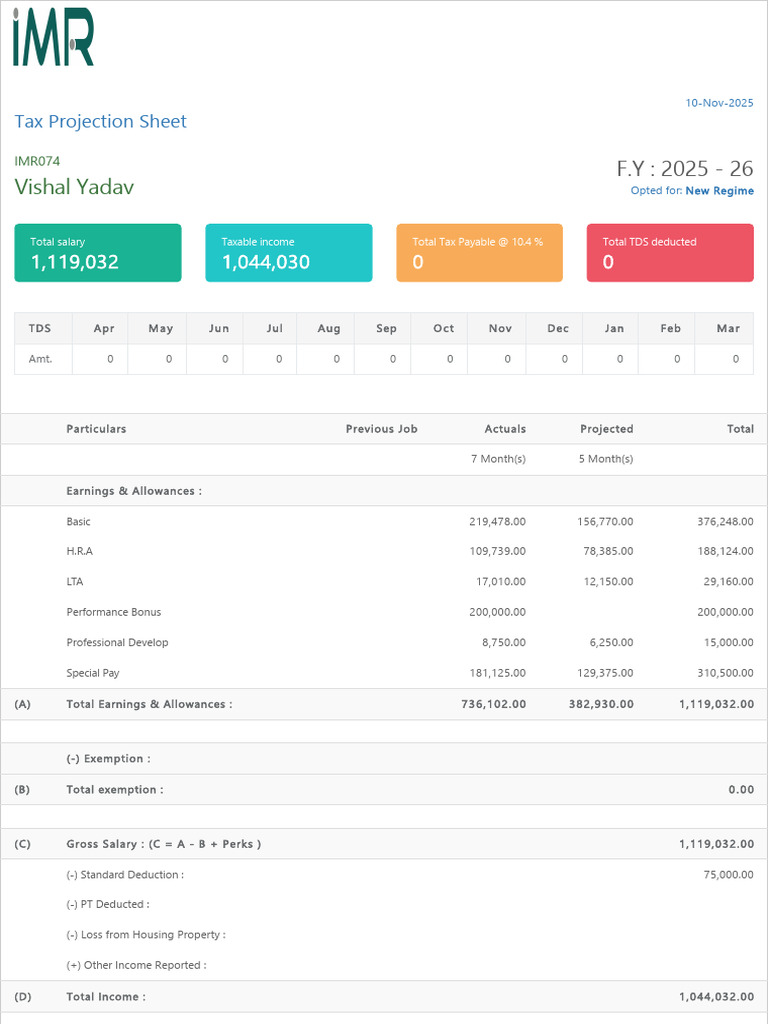Click Basic total 376,248.00
768x1024 pixels.
tap(726, 522)
